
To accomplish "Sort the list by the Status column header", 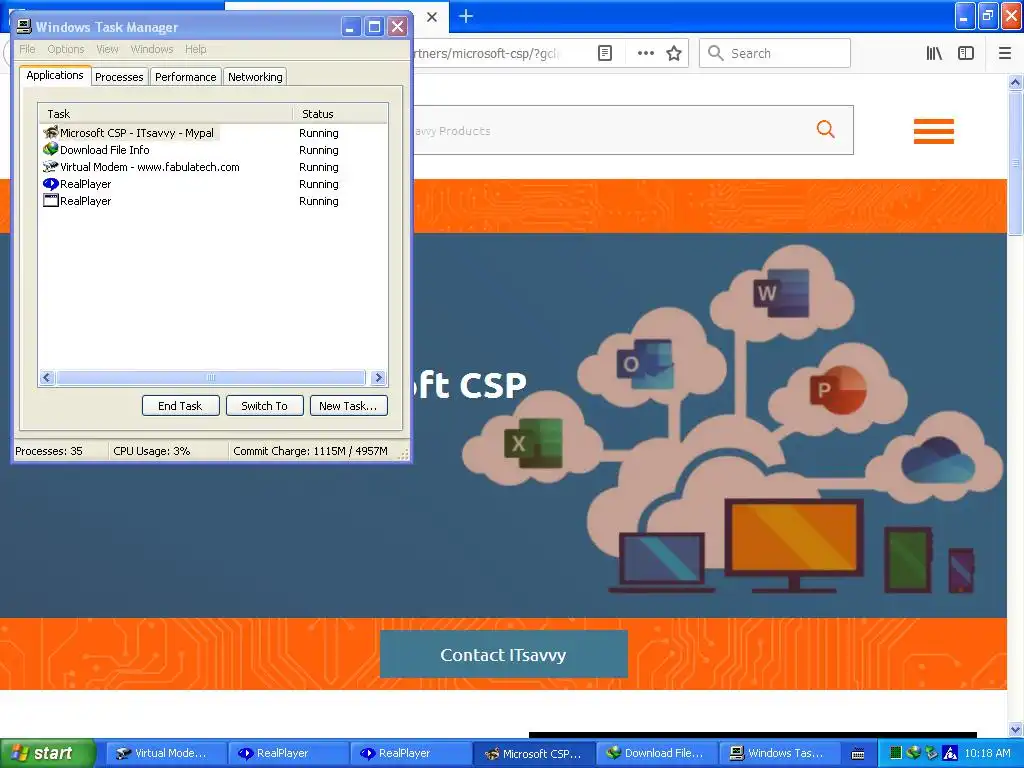I will point(340,114).
